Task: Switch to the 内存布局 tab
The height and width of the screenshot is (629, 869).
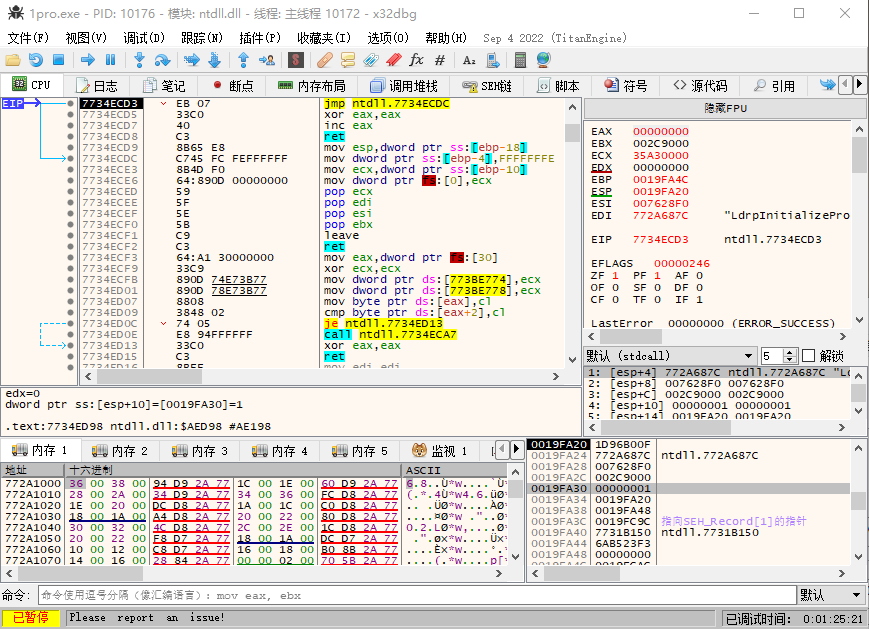Action: pyautogui.click(x=311, y=86)
